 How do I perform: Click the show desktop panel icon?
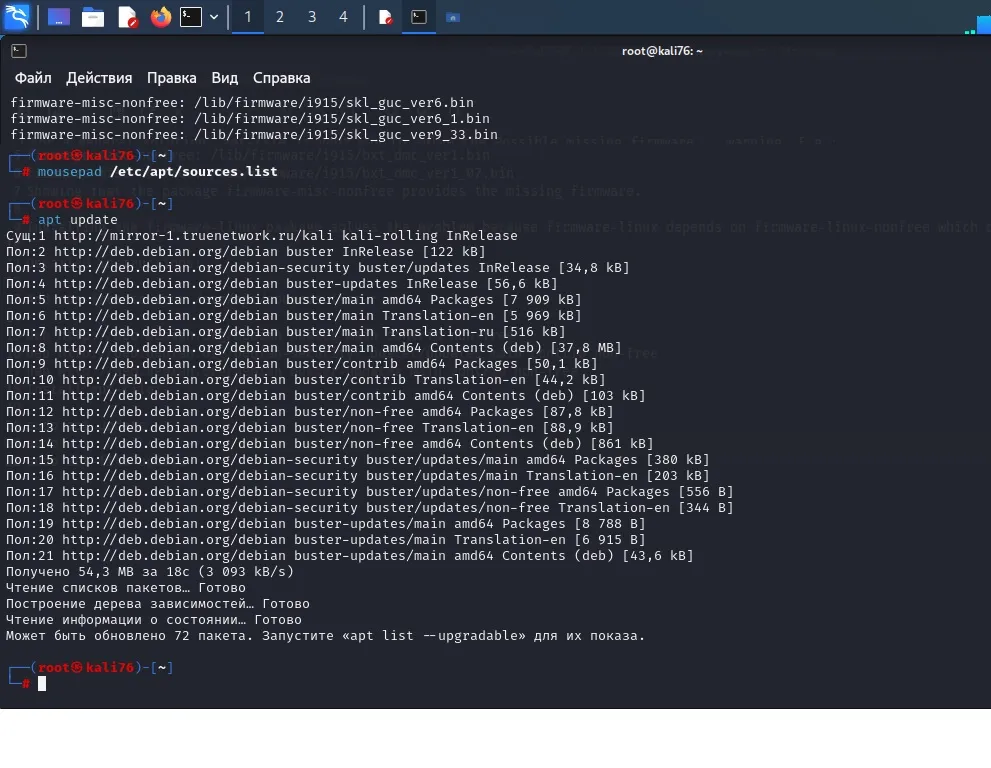coord(59,17)
